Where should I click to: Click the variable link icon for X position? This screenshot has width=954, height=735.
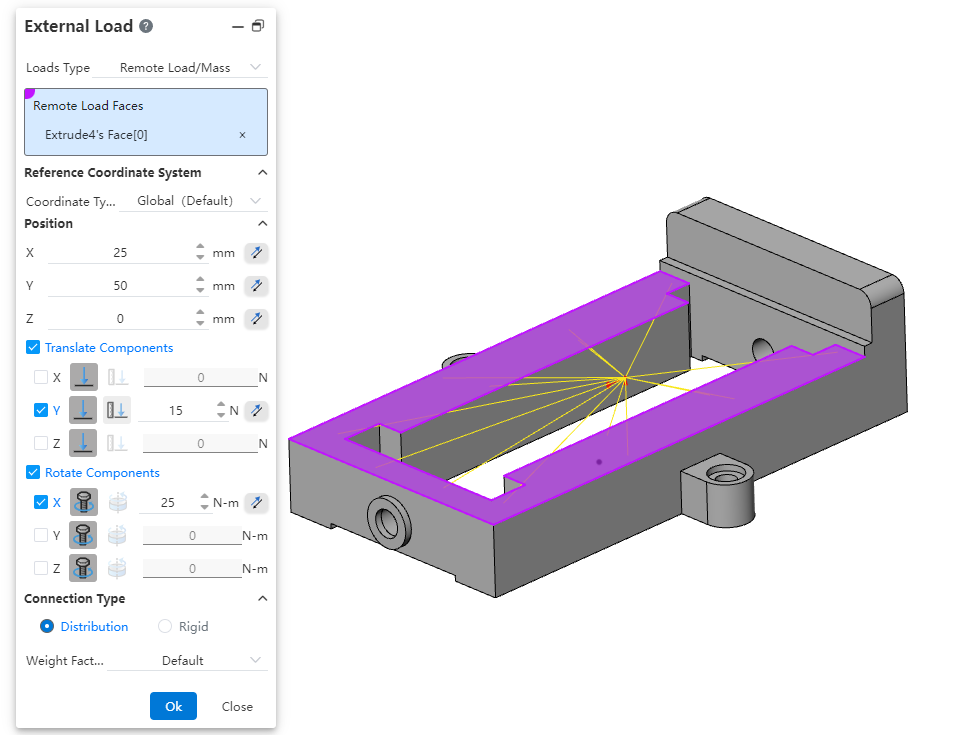point(256,253)
